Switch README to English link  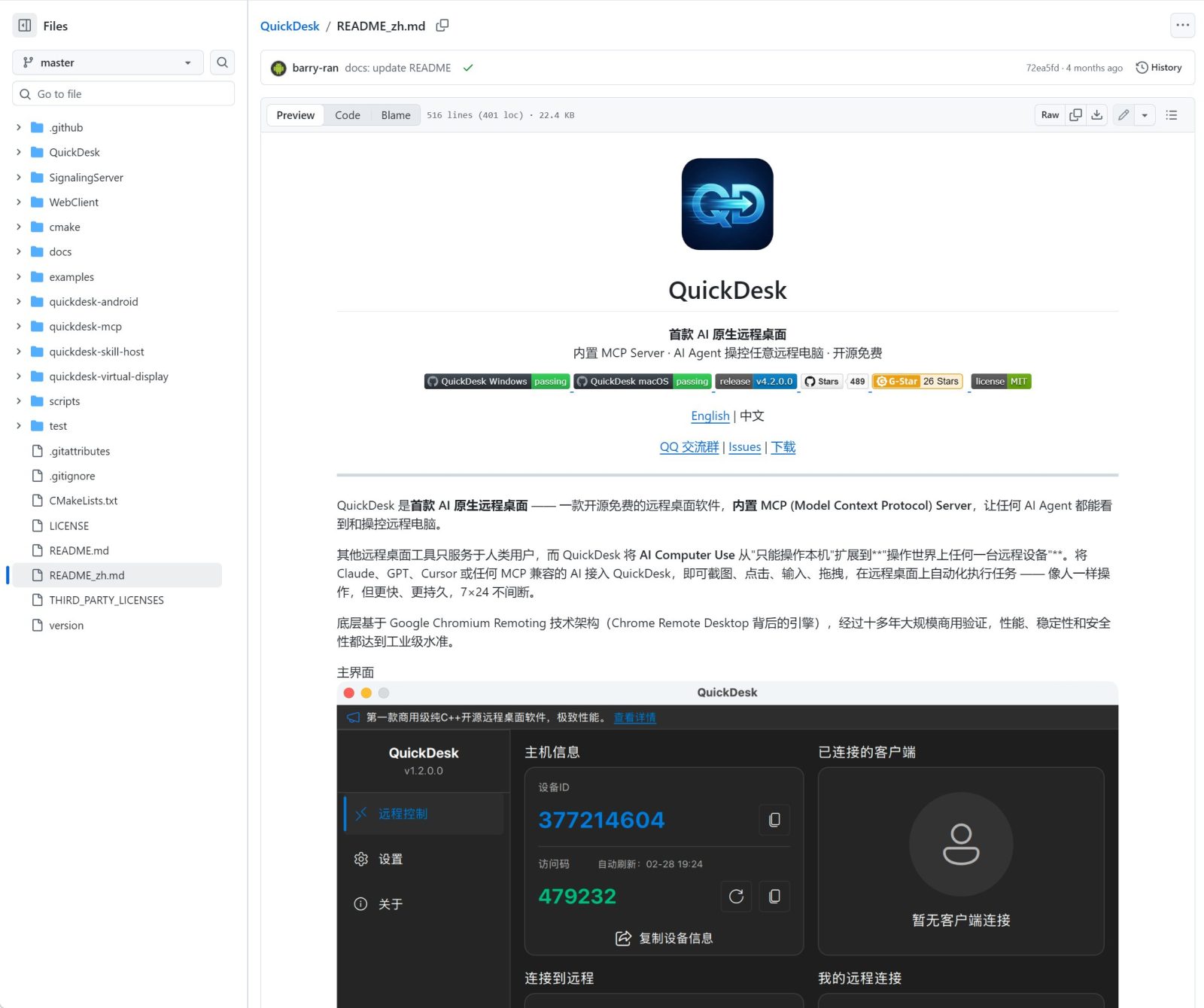click(710, 416)
